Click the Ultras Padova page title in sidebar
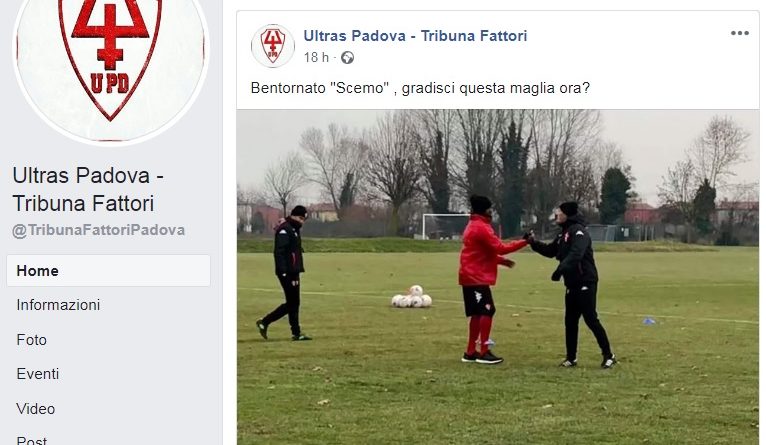 88,190
